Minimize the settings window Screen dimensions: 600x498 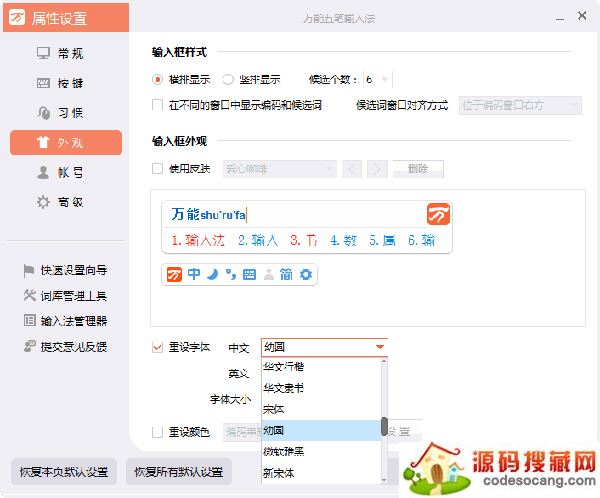(x=560, y=18)
